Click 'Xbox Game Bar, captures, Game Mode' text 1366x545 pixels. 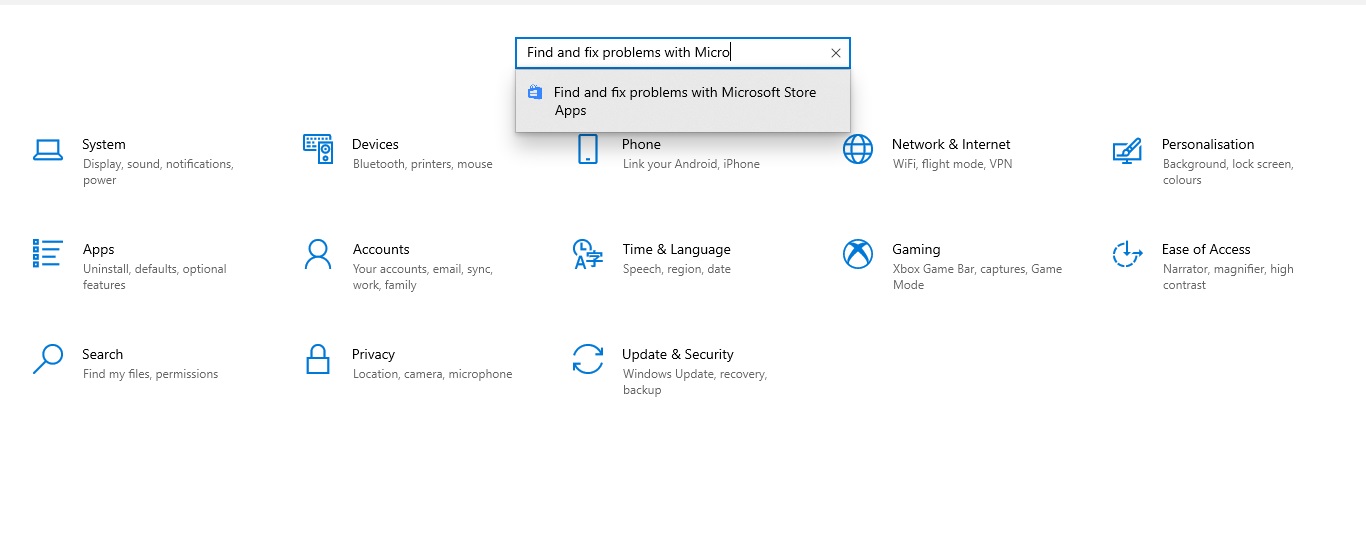(x=977, y=277)
